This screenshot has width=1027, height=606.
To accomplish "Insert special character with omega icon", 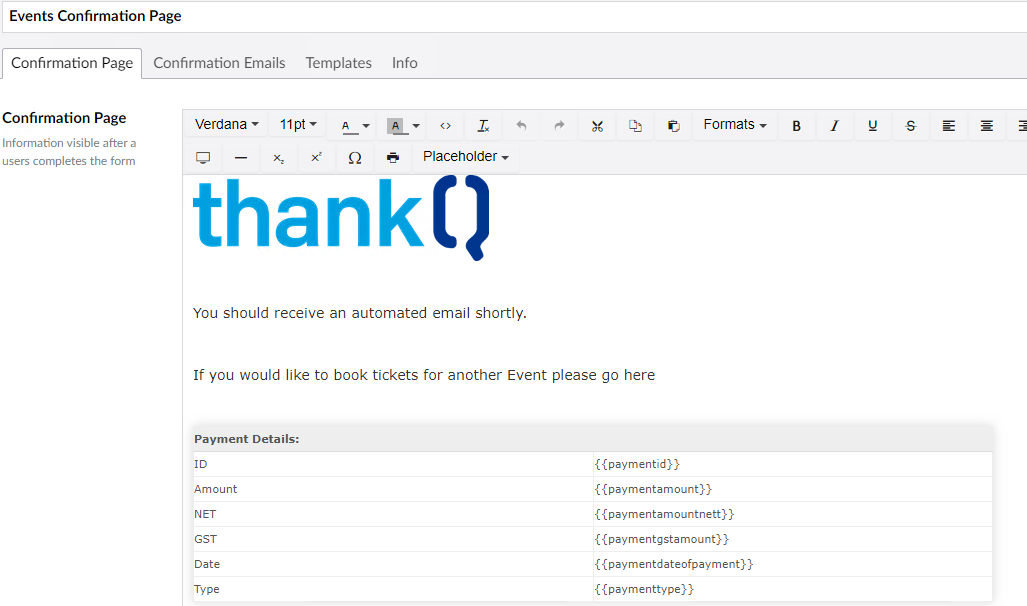I will coord(354,158).
